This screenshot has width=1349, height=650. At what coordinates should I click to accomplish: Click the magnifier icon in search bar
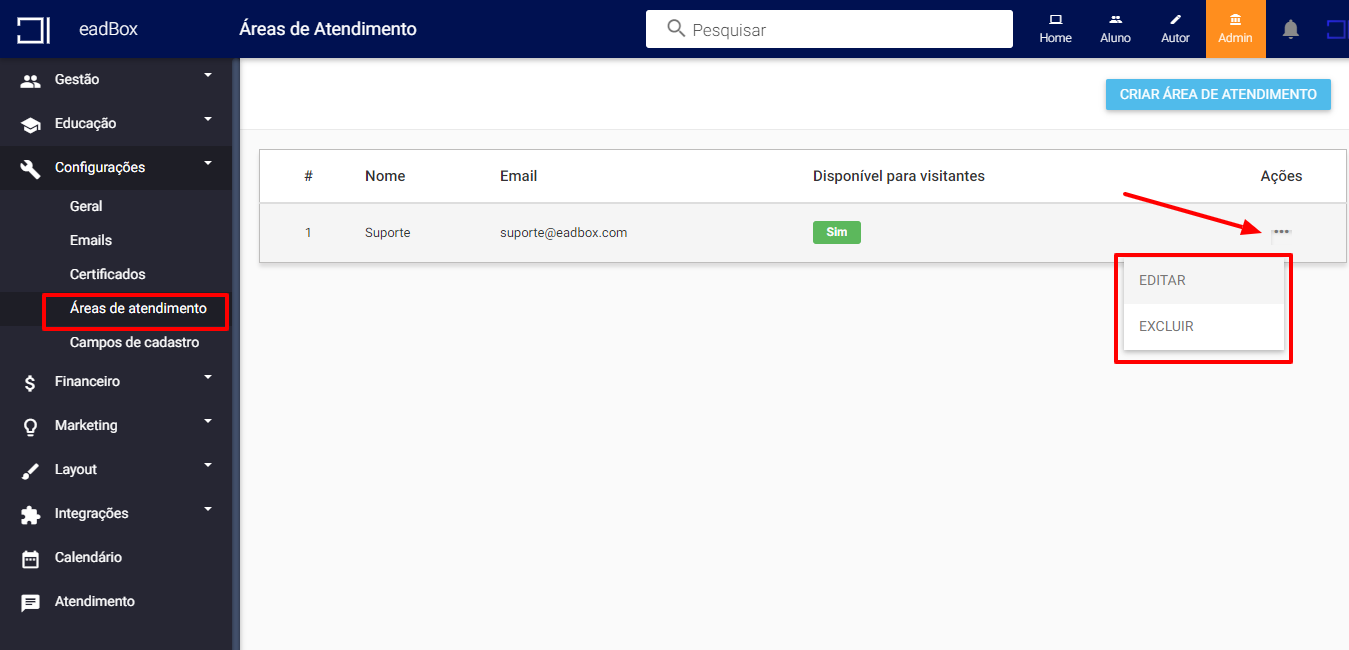tap(676, 29)
